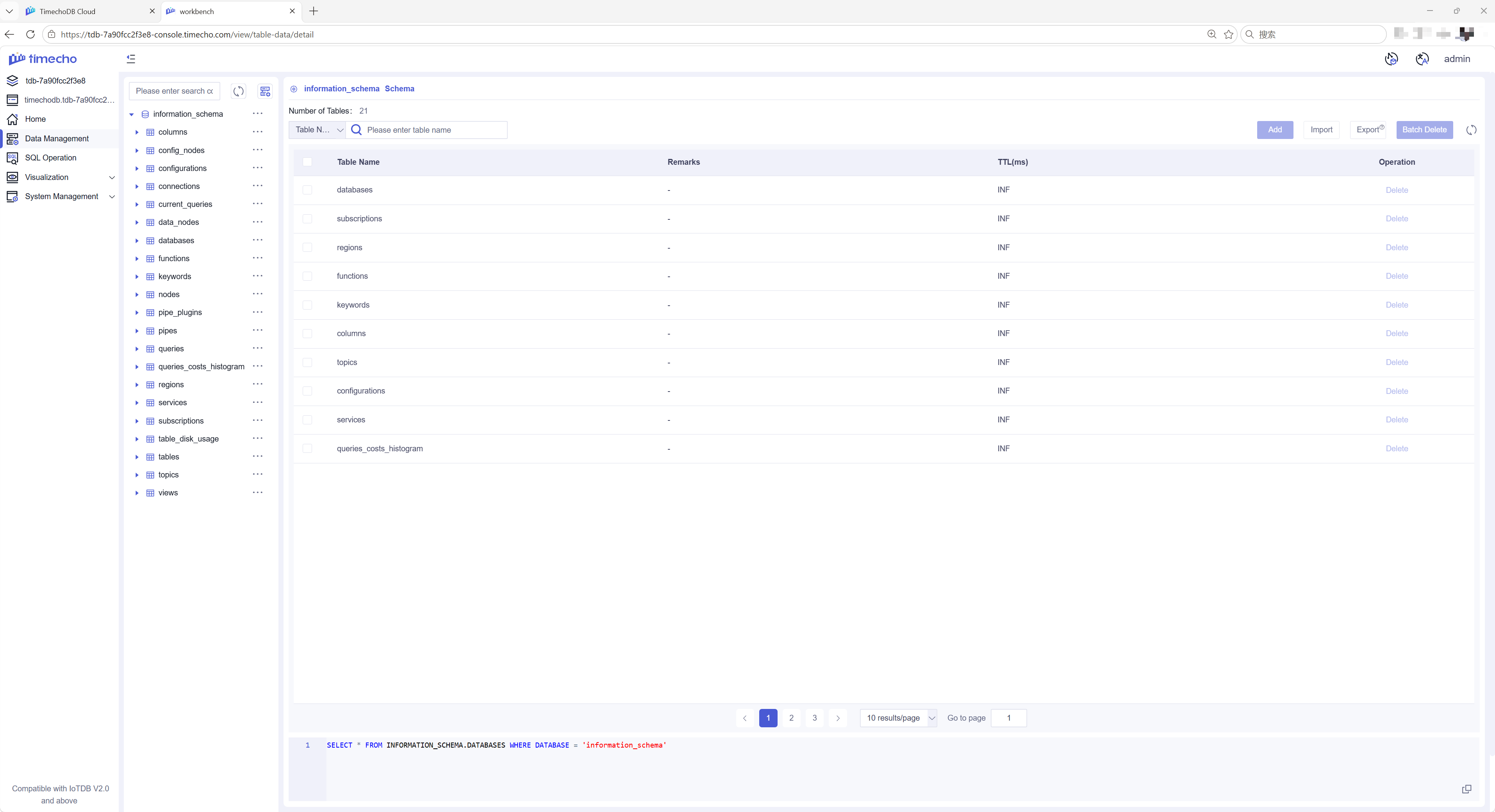Click the clock icon in top header
This screenshot has width=1495, height=812.
[x=1391, y=59]
